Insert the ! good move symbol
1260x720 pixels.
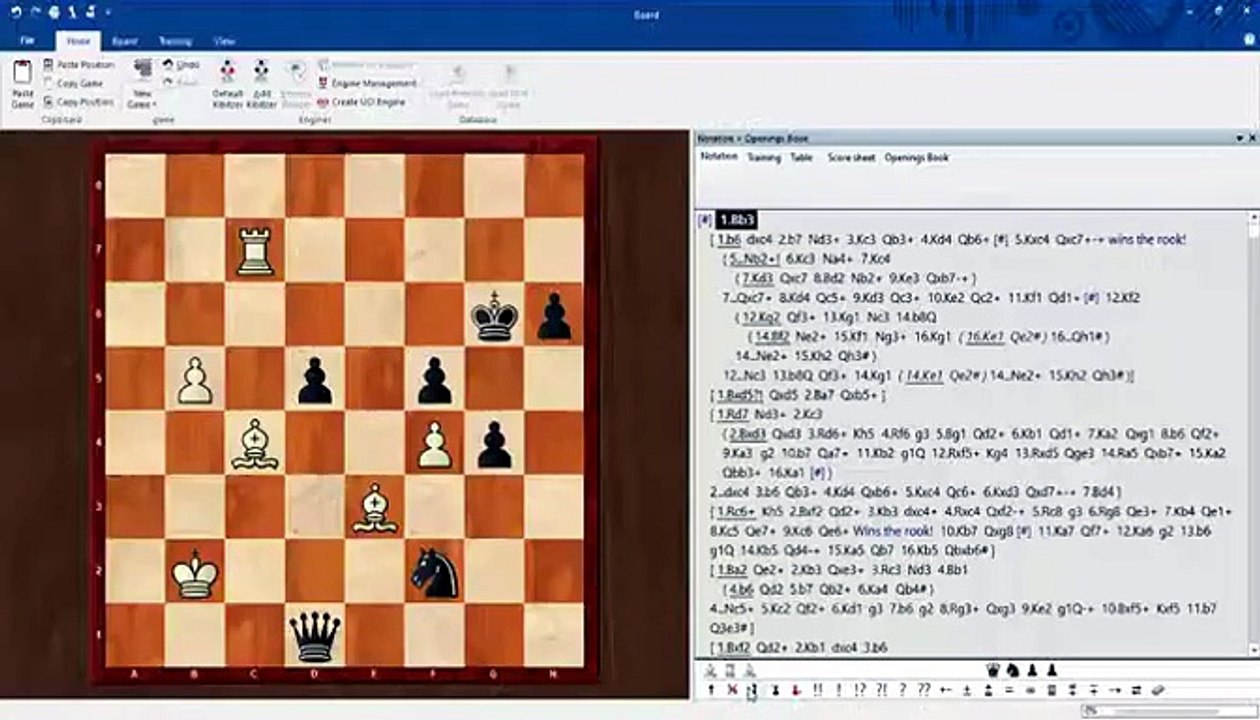click(x=838, y=690)
